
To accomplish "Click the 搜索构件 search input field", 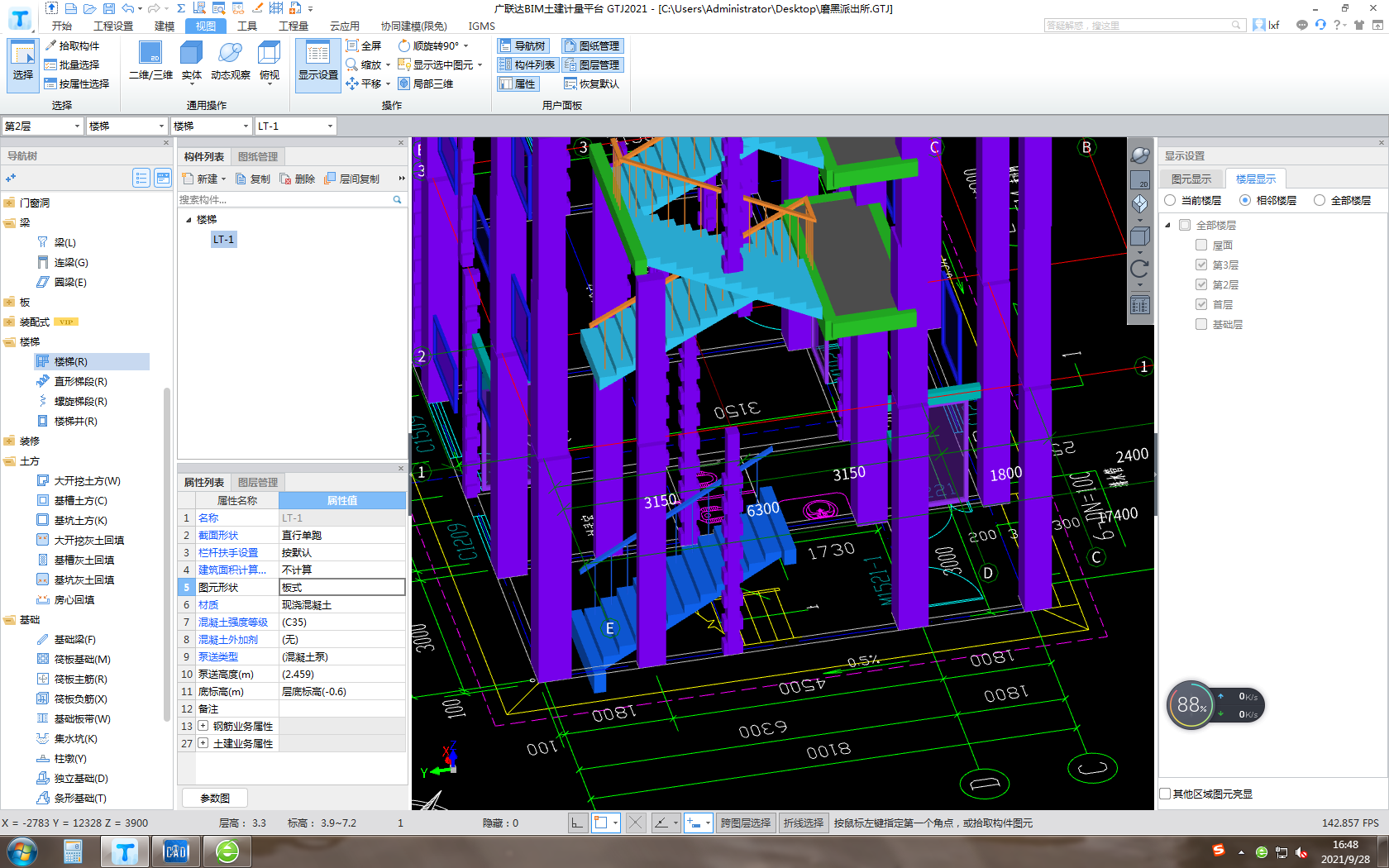I will [x=284, y=199].
